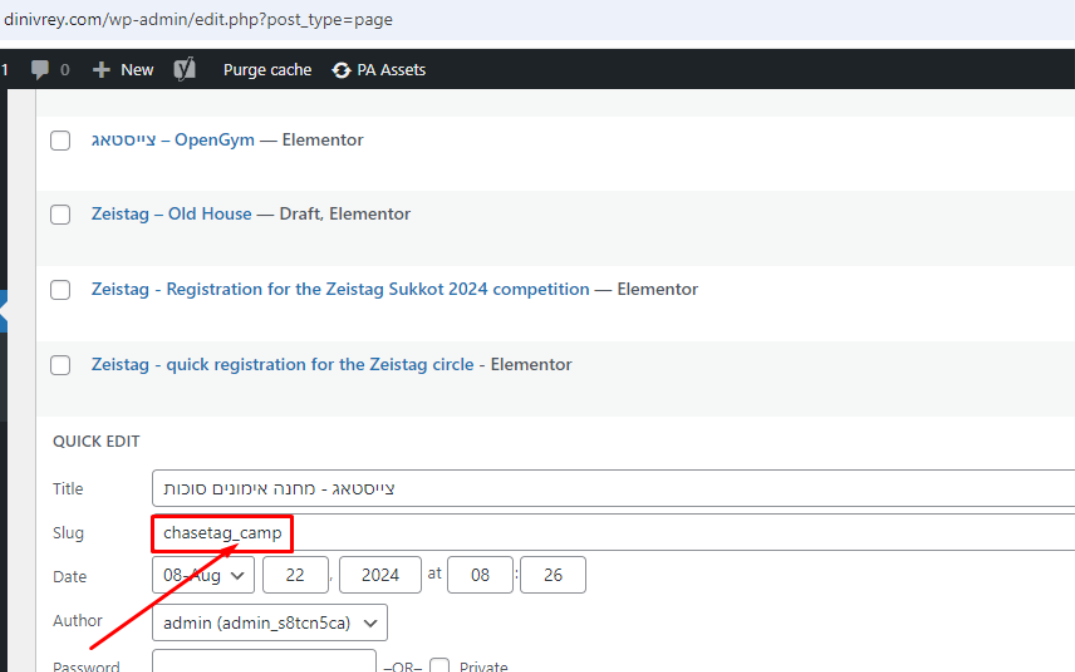
Task: Open the New menu in admin bar
Action: [x=136, y=70]
